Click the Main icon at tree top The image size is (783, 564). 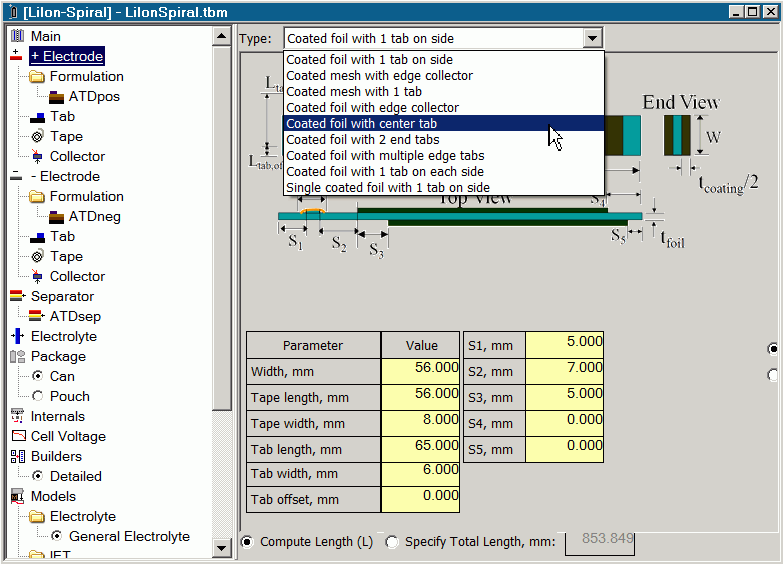(x=17, y=36)
